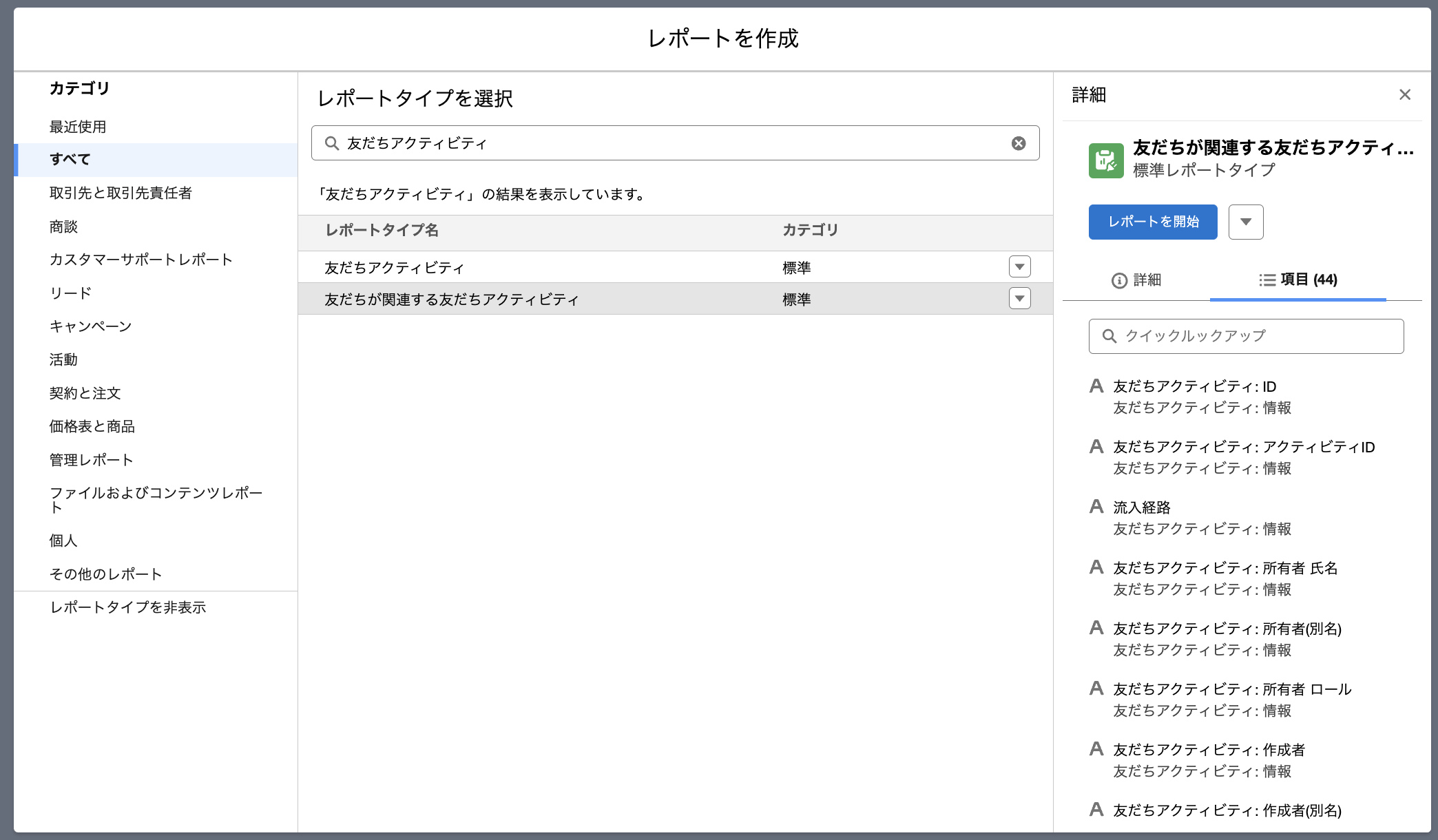
Task: Close the details panel
Action: tap(1405, 95)
